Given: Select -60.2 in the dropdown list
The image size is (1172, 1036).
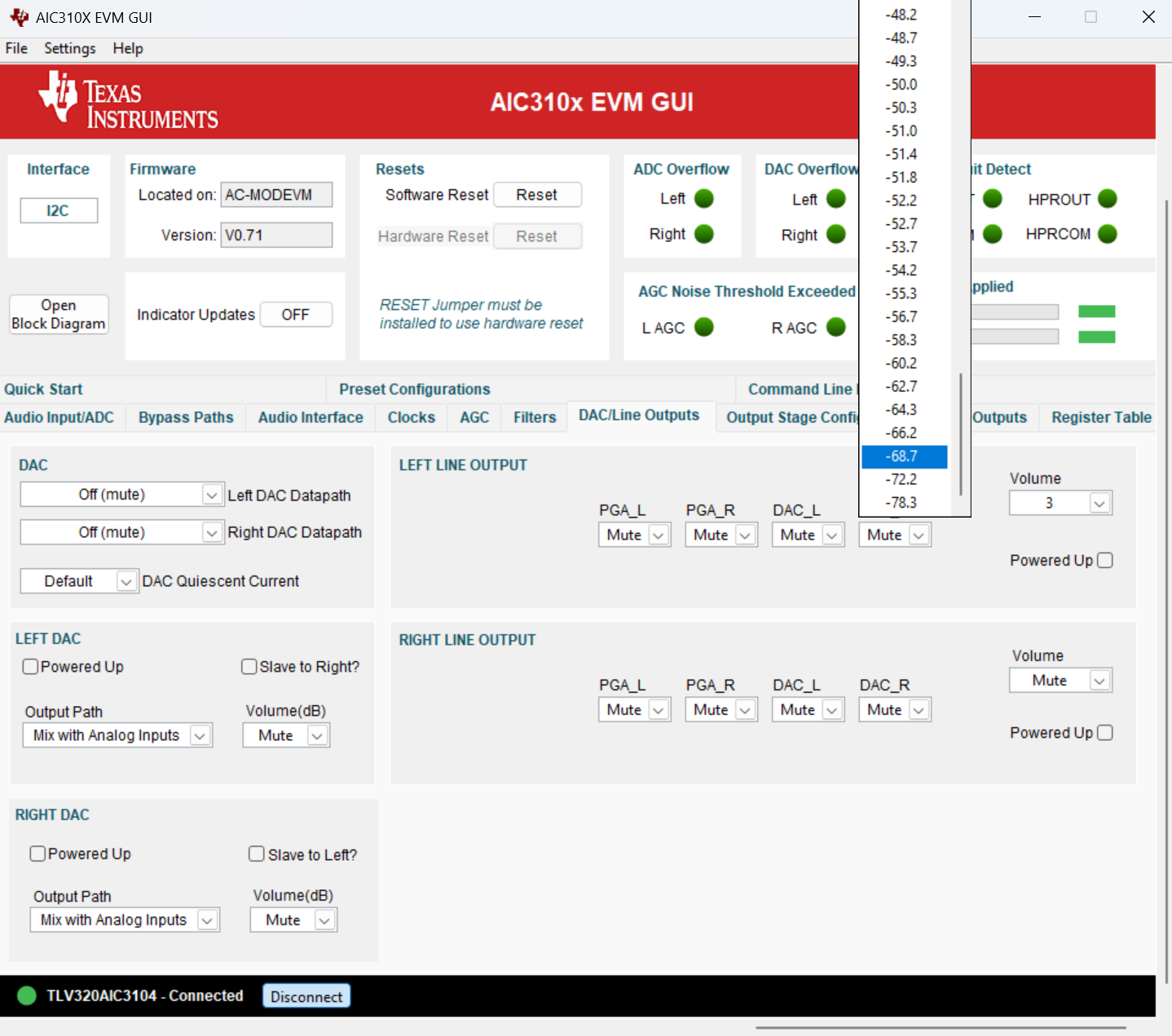Looking at the screenshot, I should [x=904, y=364].
